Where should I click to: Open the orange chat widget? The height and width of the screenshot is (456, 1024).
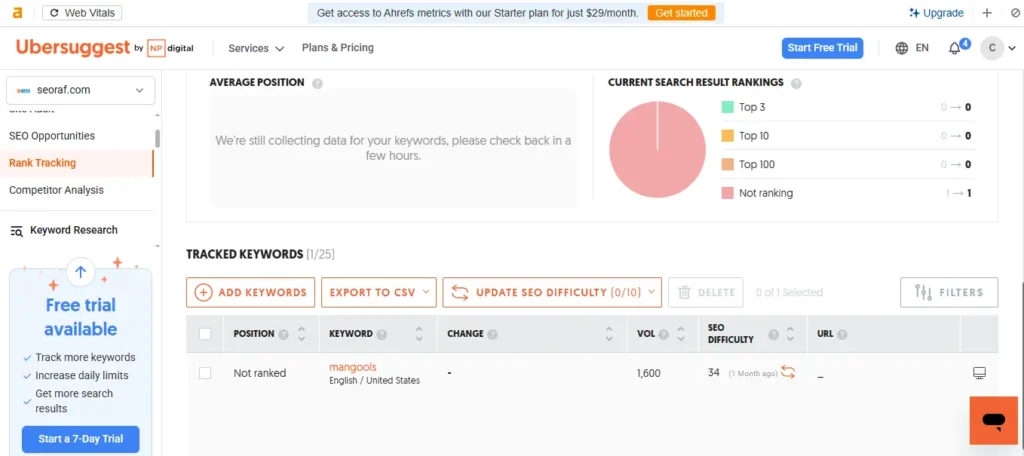point(993,421)
